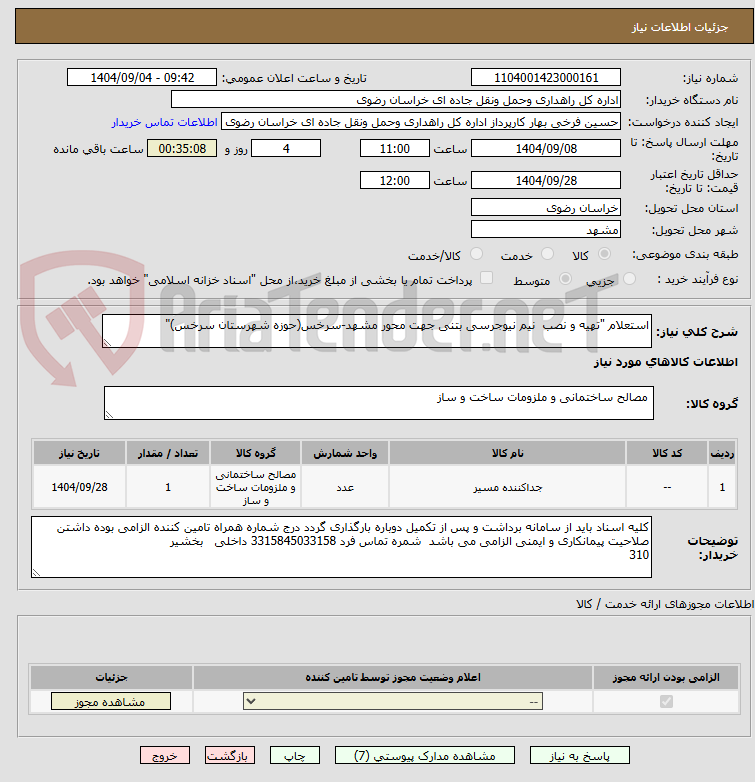Open the اعلام وضعیت مجوز dropdown
The image size is (755, 782).
(392, 701)
